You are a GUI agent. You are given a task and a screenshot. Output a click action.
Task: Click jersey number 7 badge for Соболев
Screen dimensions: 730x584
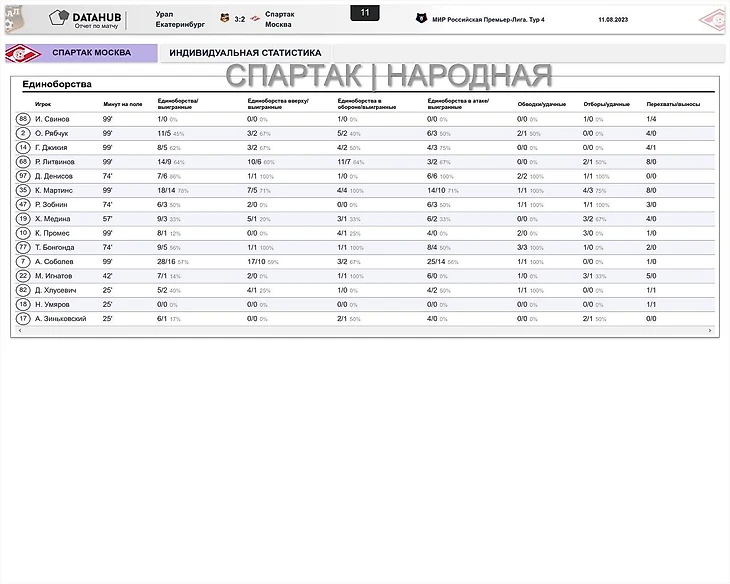tap(22, 262)
